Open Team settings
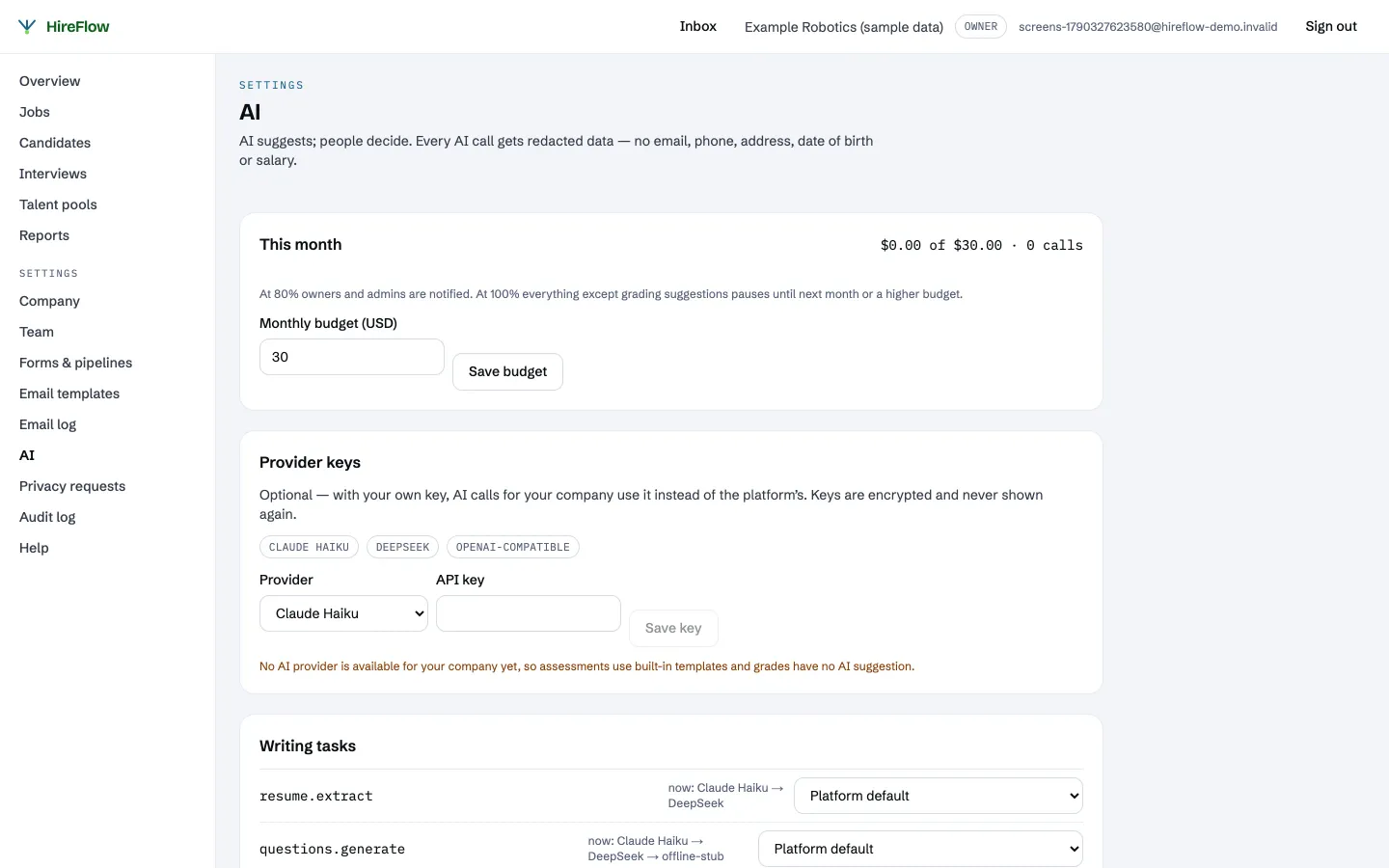The width and height of the screenshot is (1389, 868). (x=37, y=332)
